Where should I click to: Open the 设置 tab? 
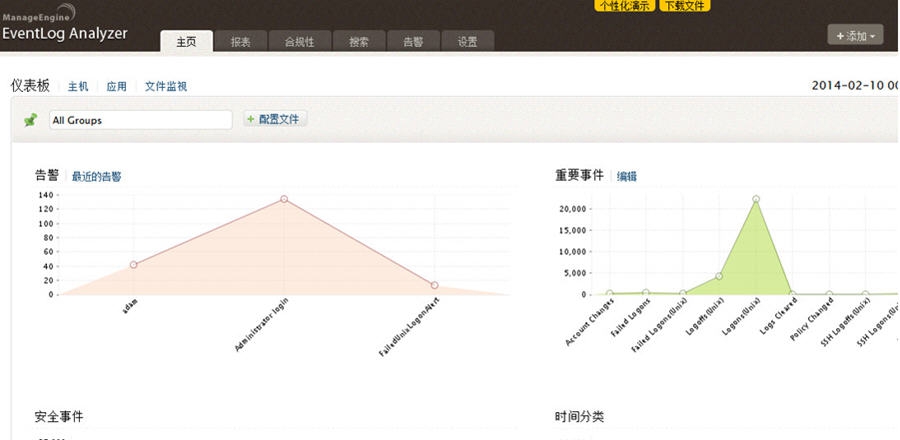coord(468,42)
